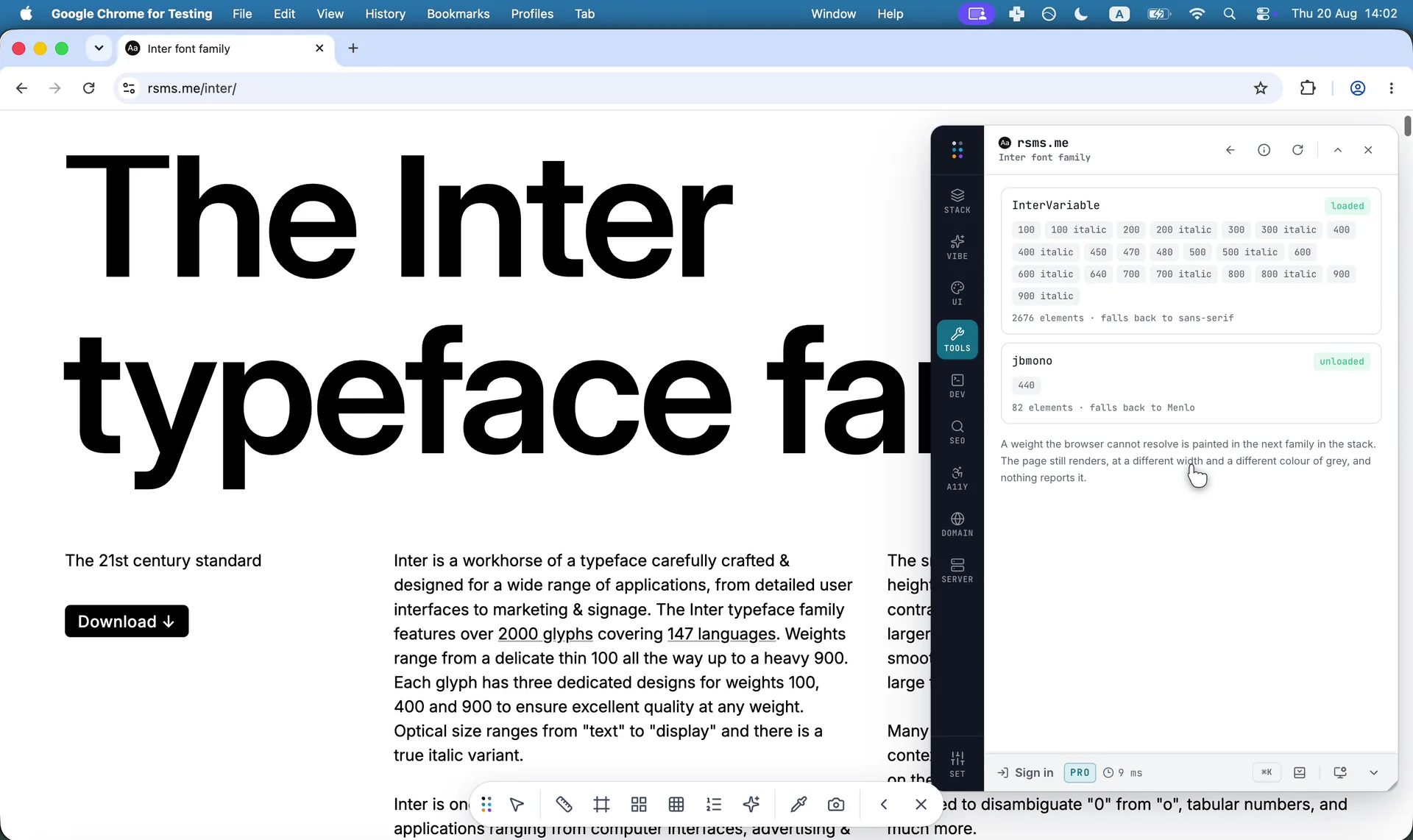Click the InterVariable font name
The width and height of the screenshot is (1413, 840).
(1055, 205)
